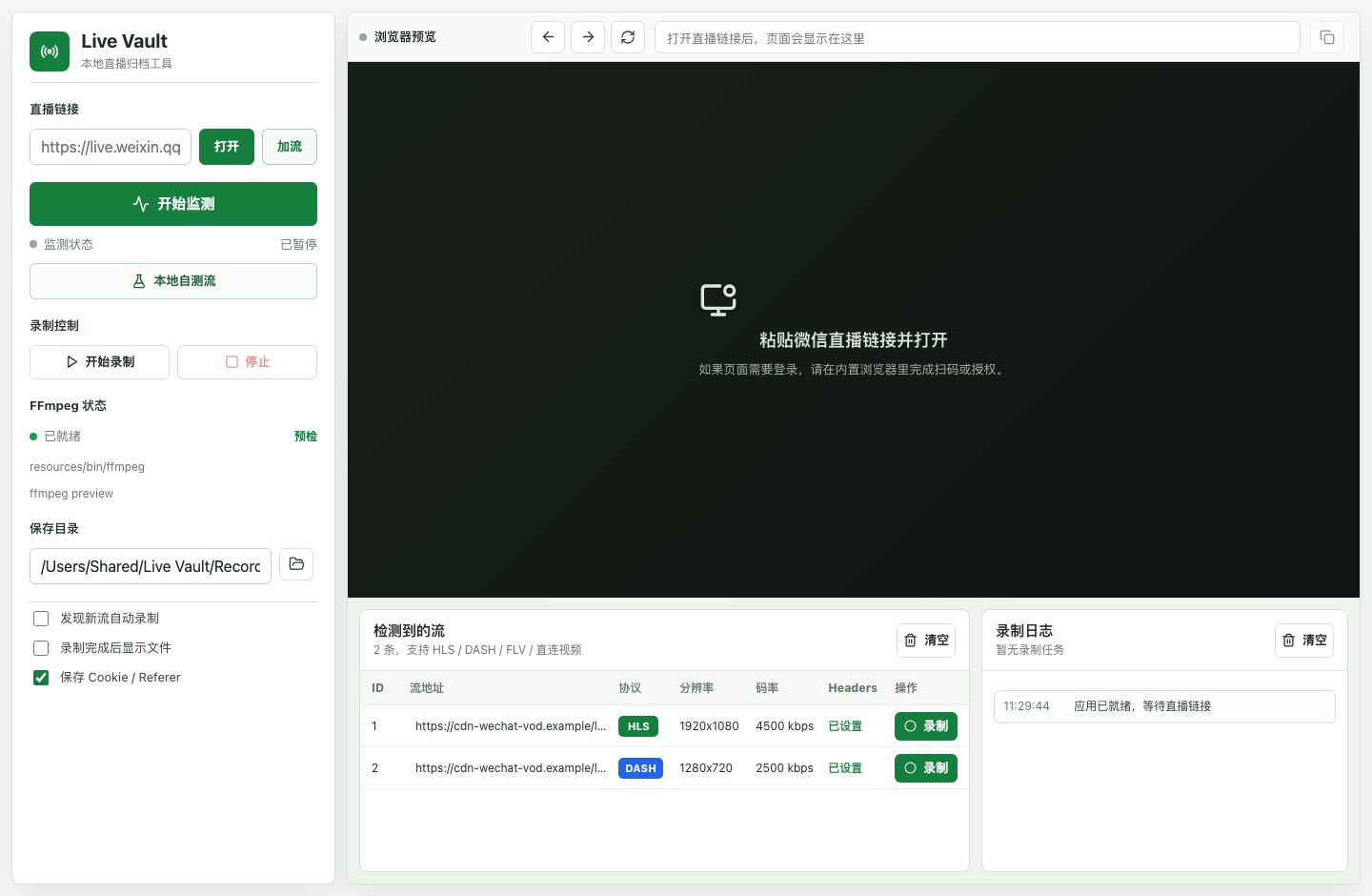
Task: Run 本地自测流 local test stream
Action: [173, 281]
